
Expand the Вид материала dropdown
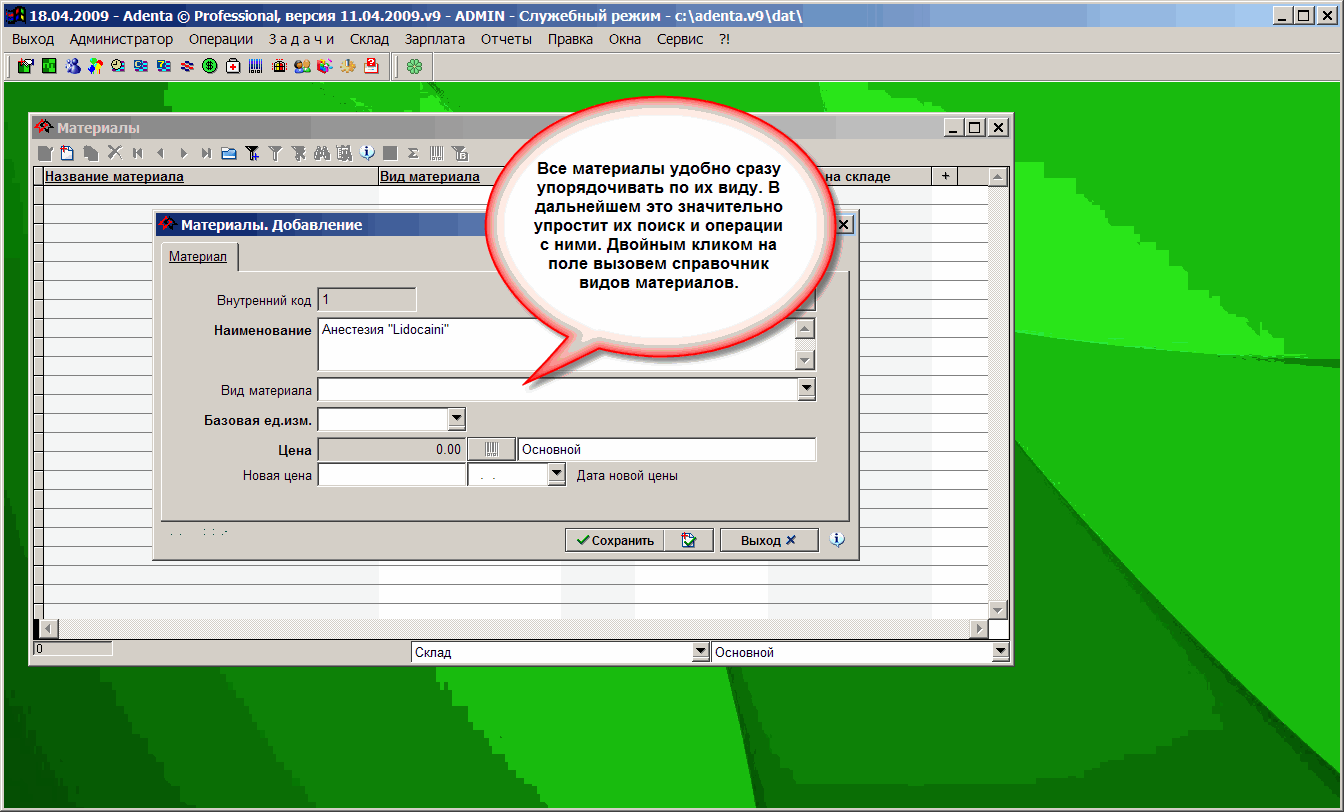pos(806,389)
